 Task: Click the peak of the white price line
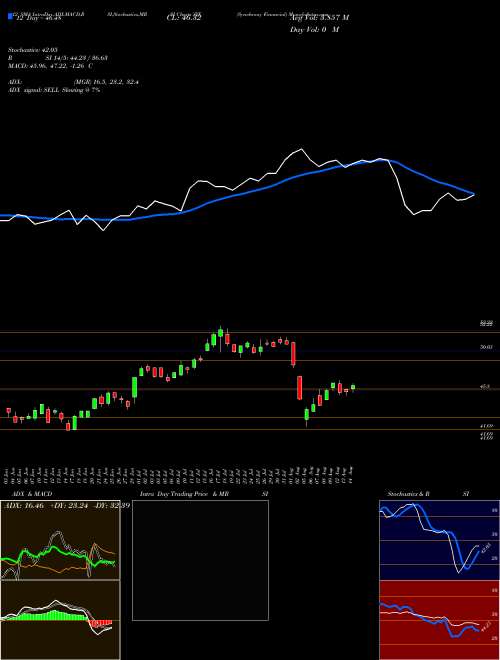point(301,149)
